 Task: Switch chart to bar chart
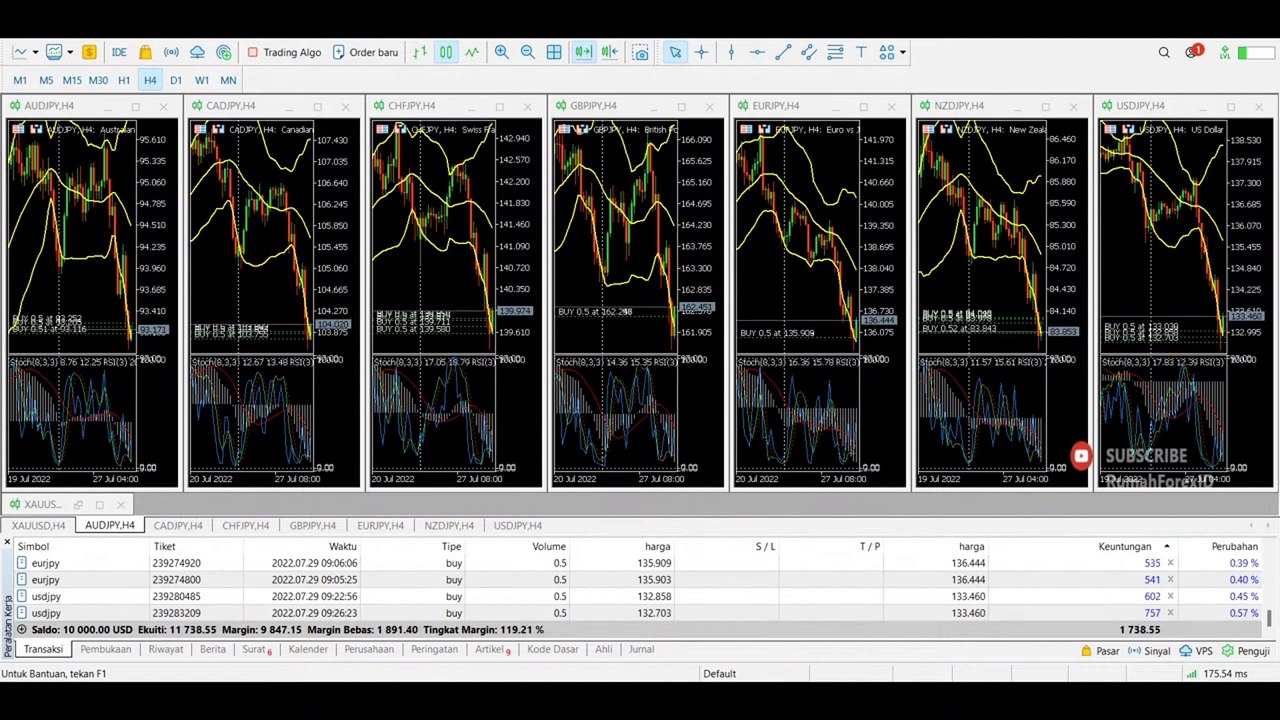[420, 52]
